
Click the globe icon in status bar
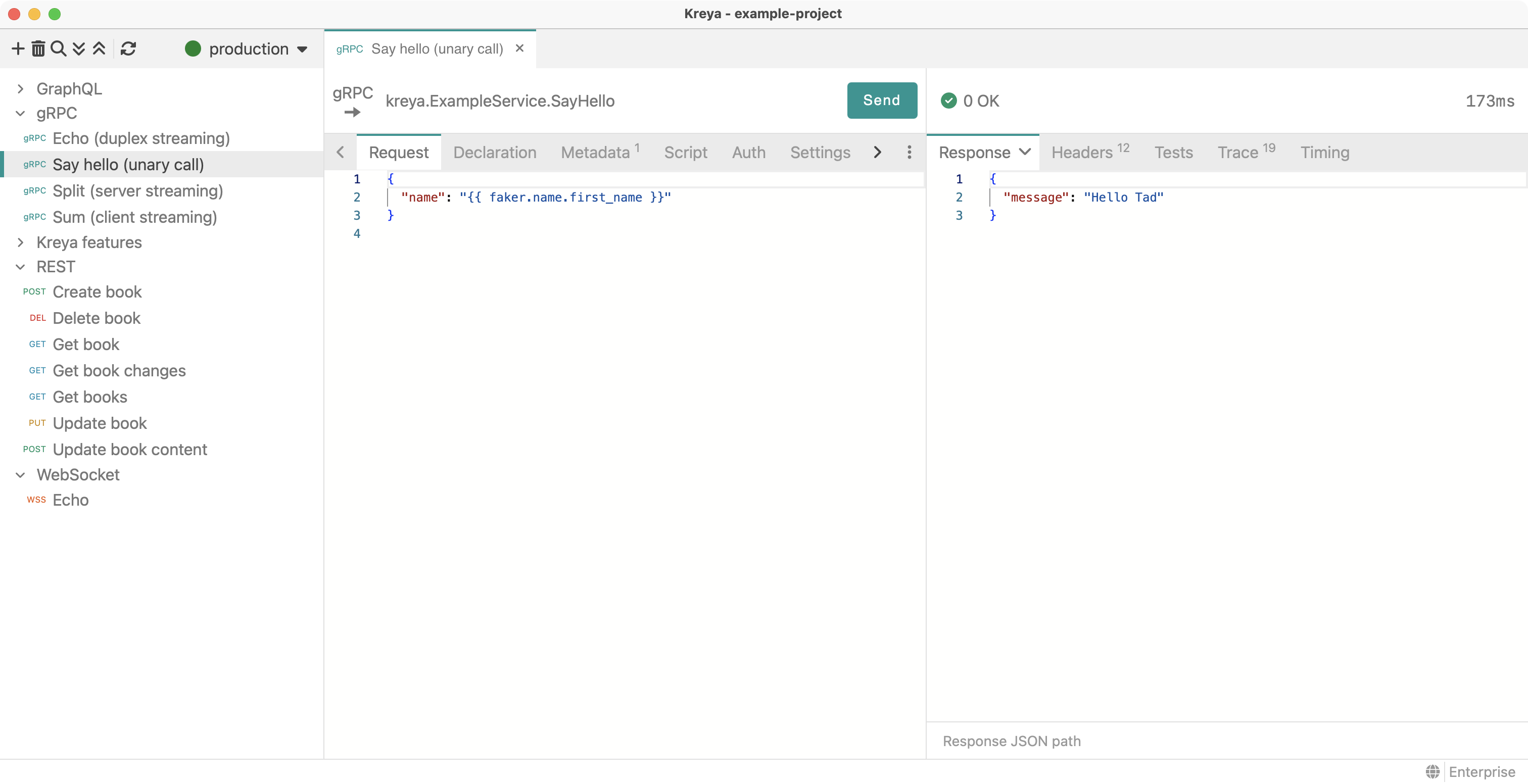pos(1433,771)
